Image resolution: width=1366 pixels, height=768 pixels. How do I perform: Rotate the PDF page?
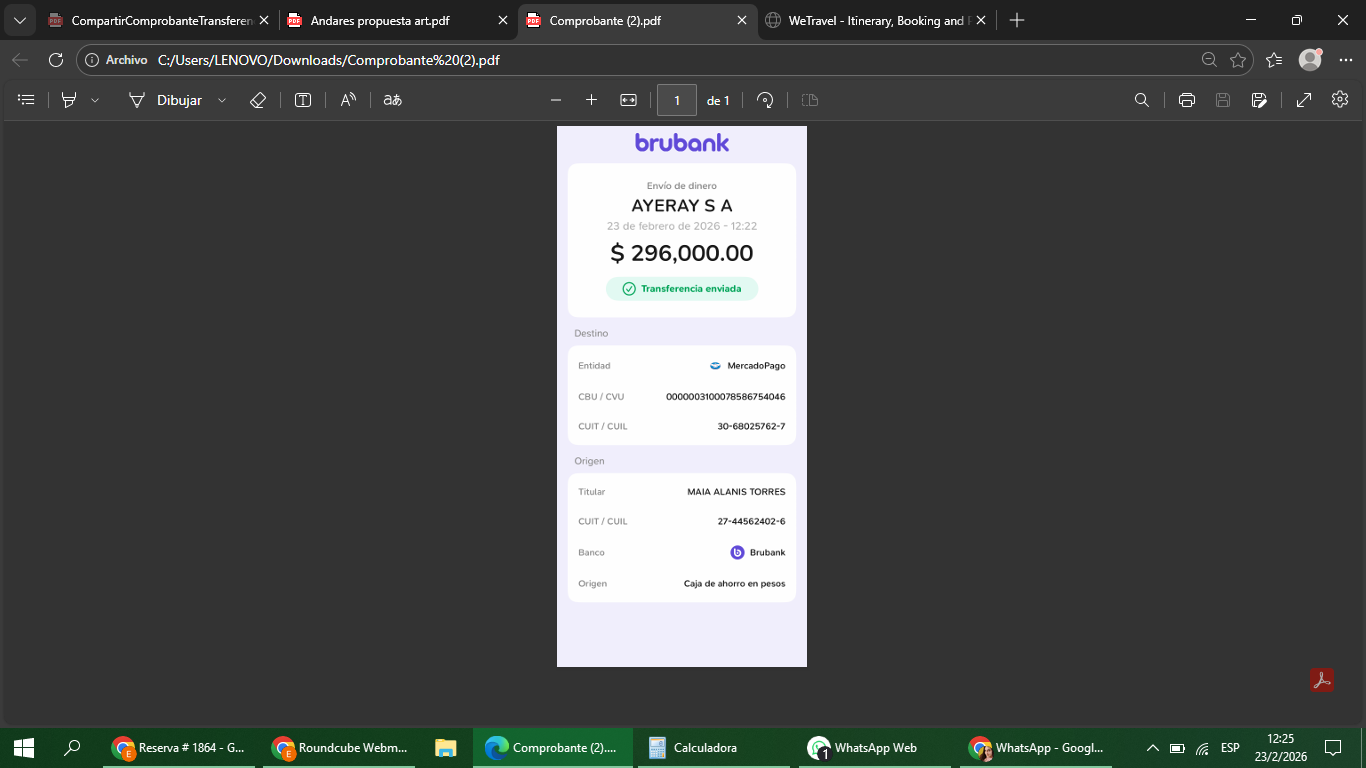coord(765,100)
